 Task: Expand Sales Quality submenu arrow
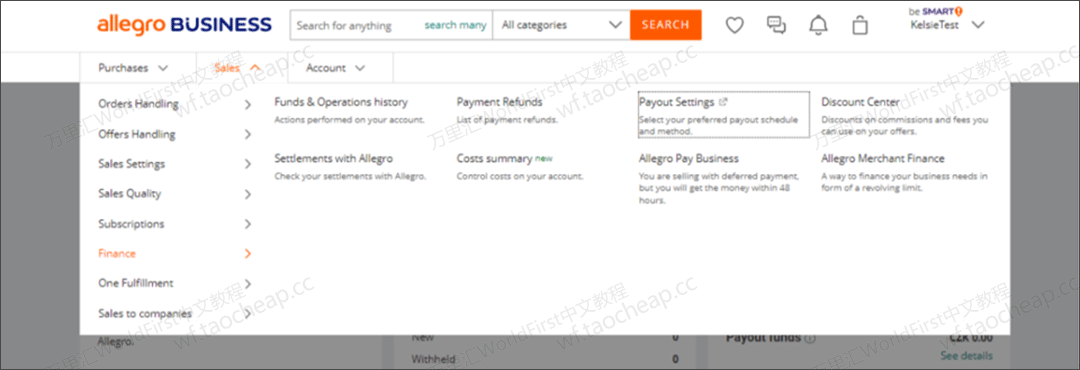[248, 194]
